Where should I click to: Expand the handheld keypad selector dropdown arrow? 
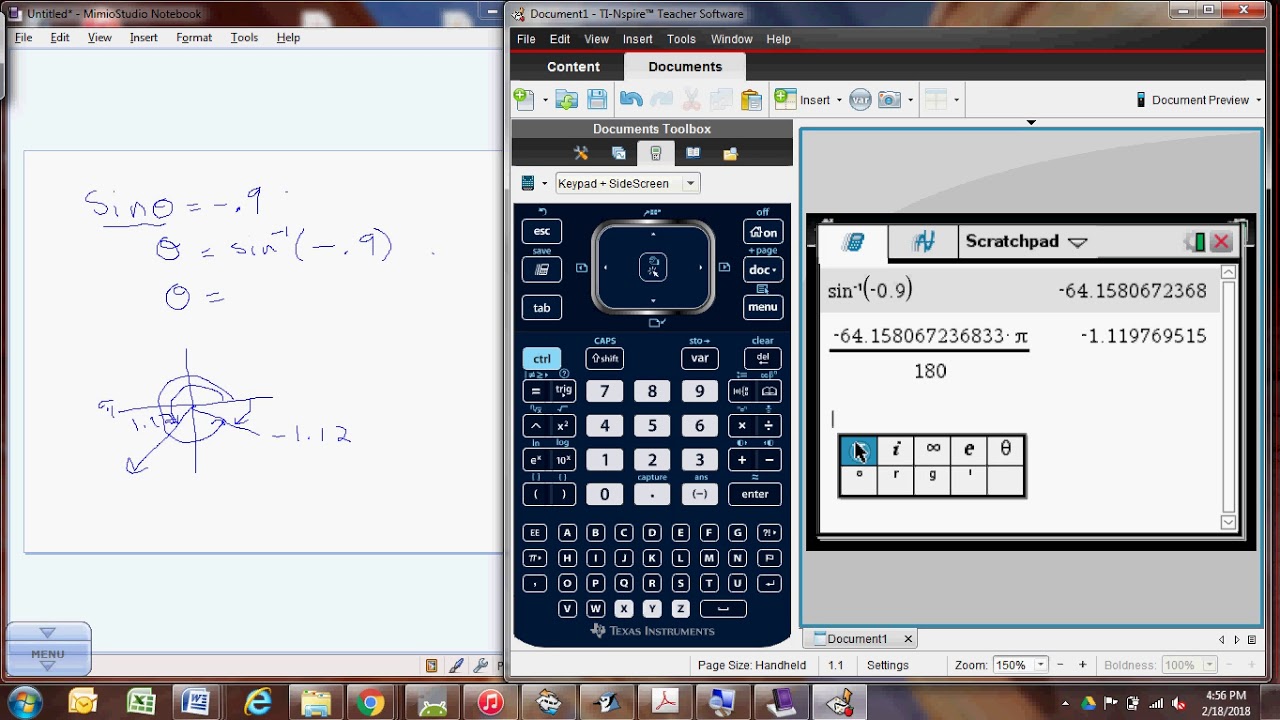pyautogui.click(x=545, y=184)
